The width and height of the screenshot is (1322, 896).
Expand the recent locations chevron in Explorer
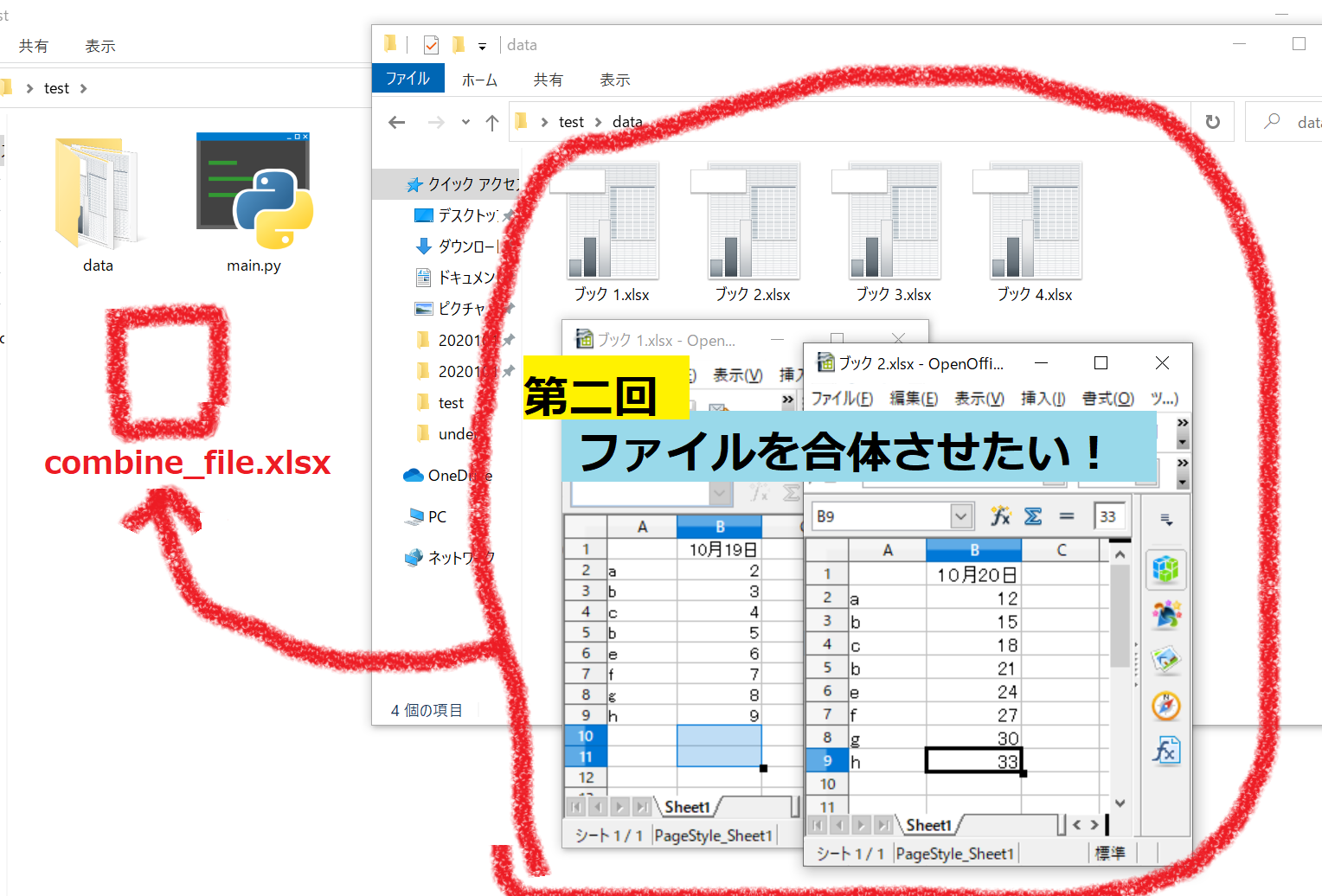click(x=465, y=123)
